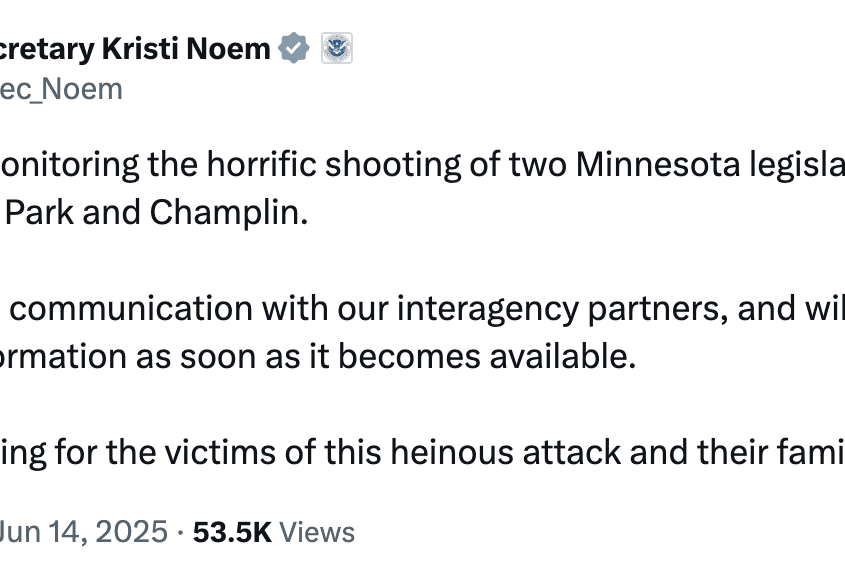Click the Sec_Noem handle under the name
The image size is (845, 576).
tap(61, 89)
